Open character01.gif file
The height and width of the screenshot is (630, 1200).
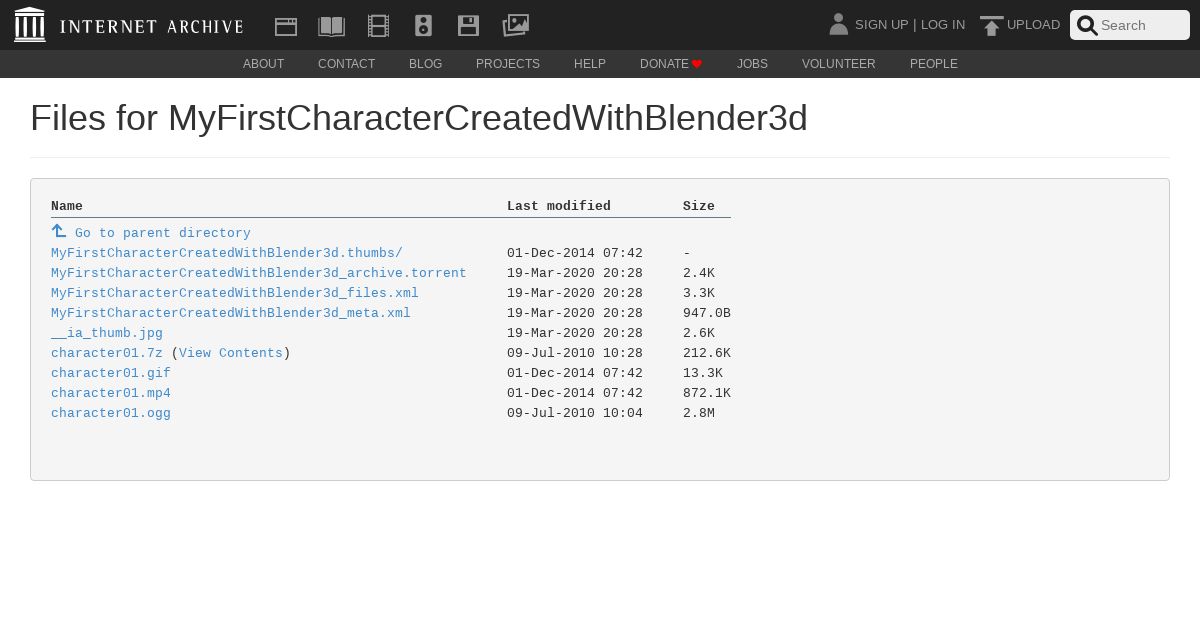(111, 373)
